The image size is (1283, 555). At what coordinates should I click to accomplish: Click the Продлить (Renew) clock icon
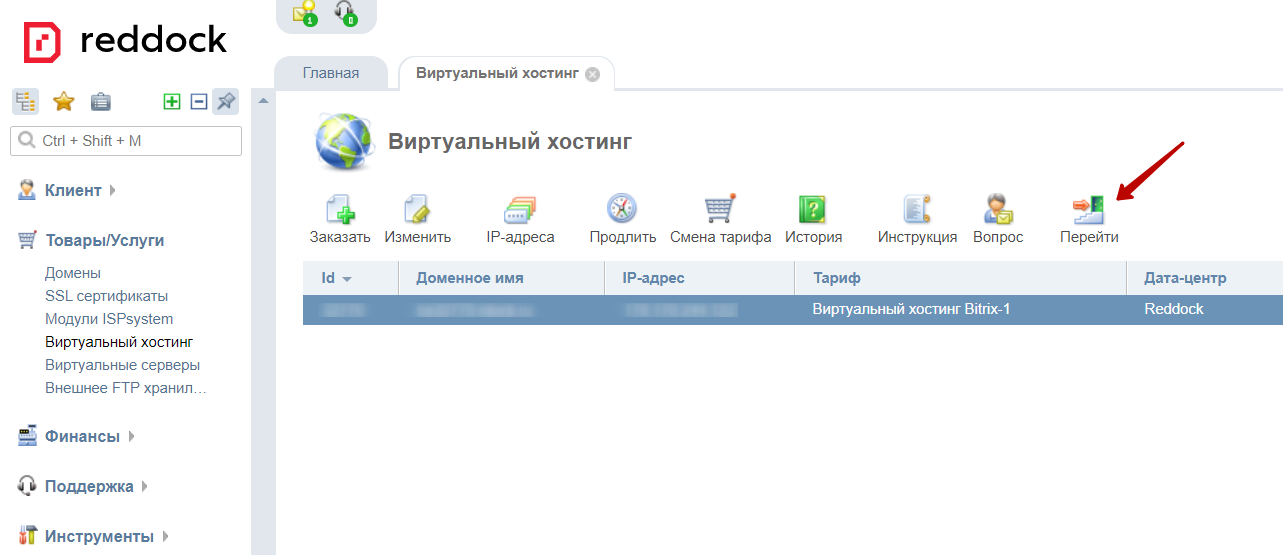[622, 211]
